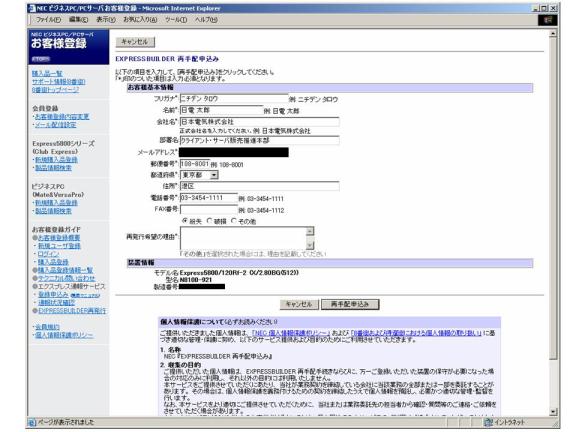Viewport: 576px width, 432px height.
Task: Open the お客様登録概要 guide link
Action: (59, 238)
